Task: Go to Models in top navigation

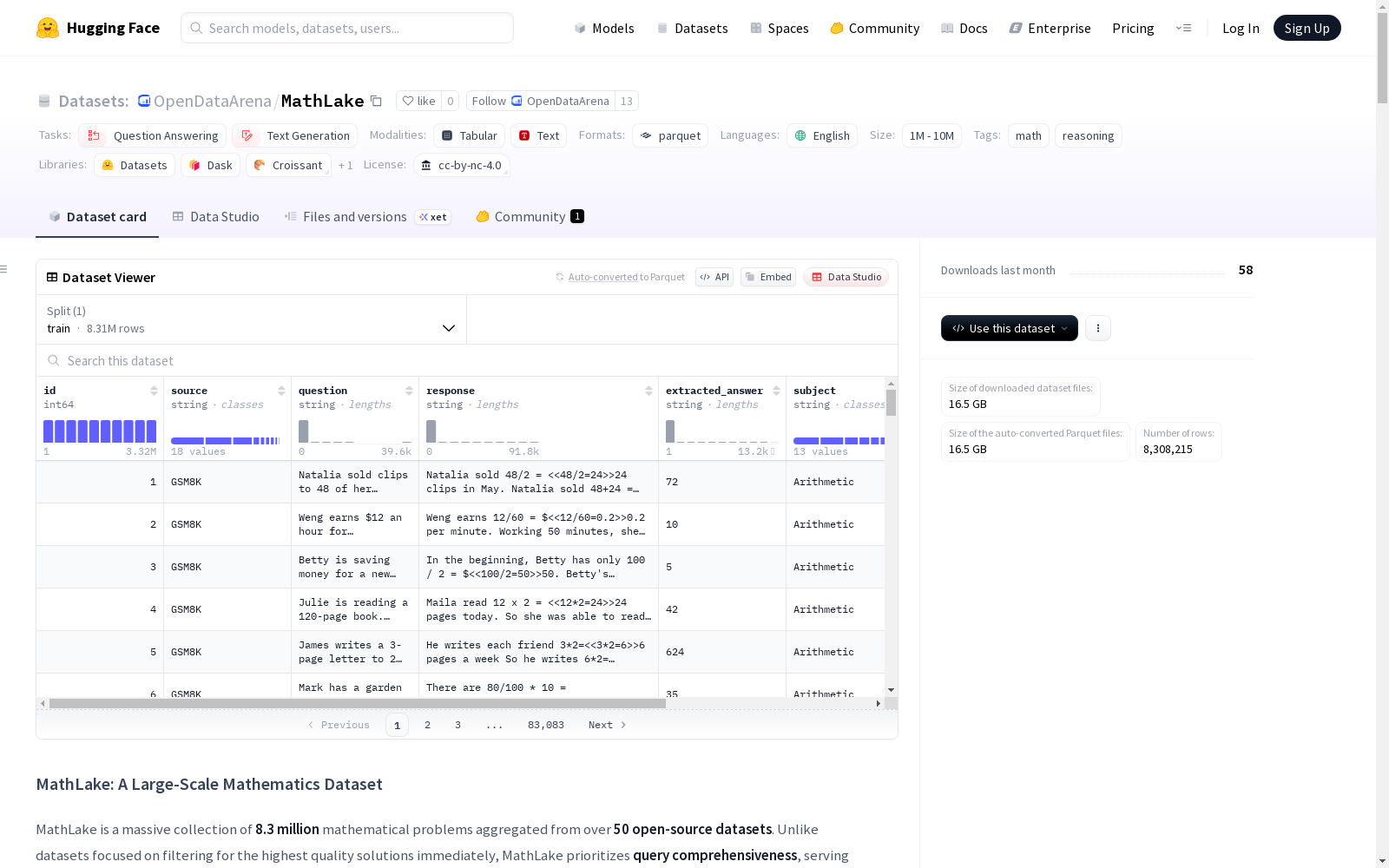Action: click(x=604, y=28)
